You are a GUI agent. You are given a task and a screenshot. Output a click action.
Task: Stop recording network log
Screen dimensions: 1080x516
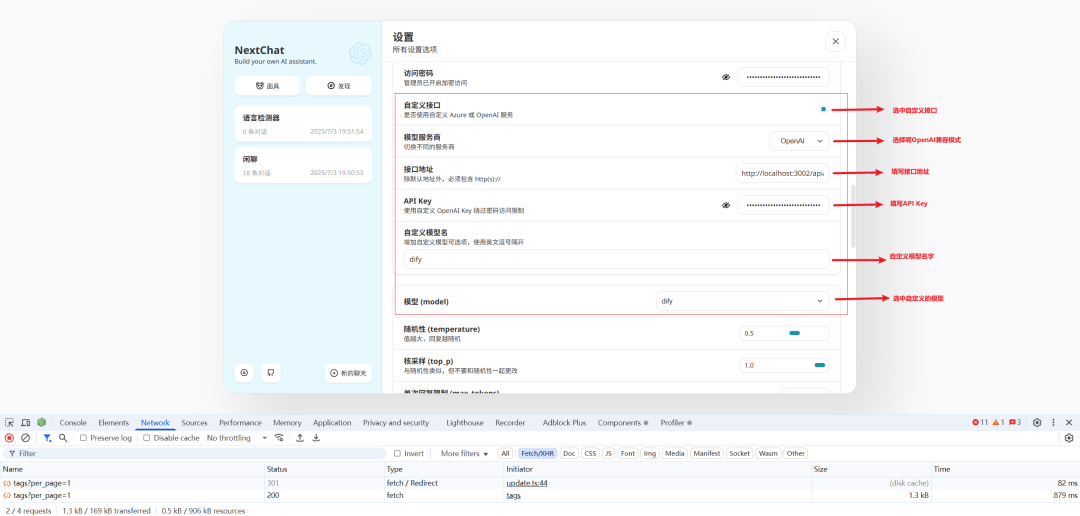(9, 437)
